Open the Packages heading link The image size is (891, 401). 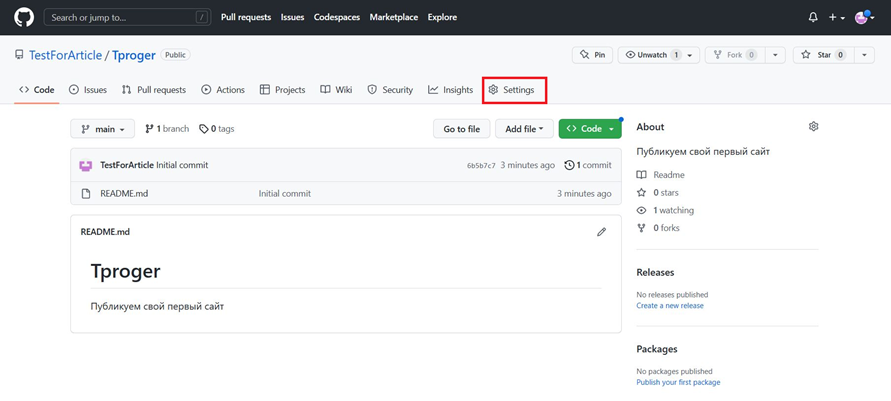[657, 349]
